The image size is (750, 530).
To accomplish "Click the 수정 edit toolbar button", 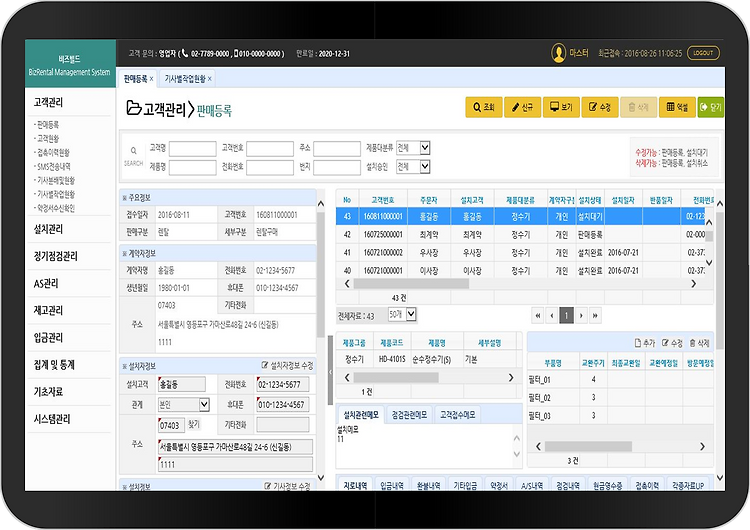I will tap(600, 107).
